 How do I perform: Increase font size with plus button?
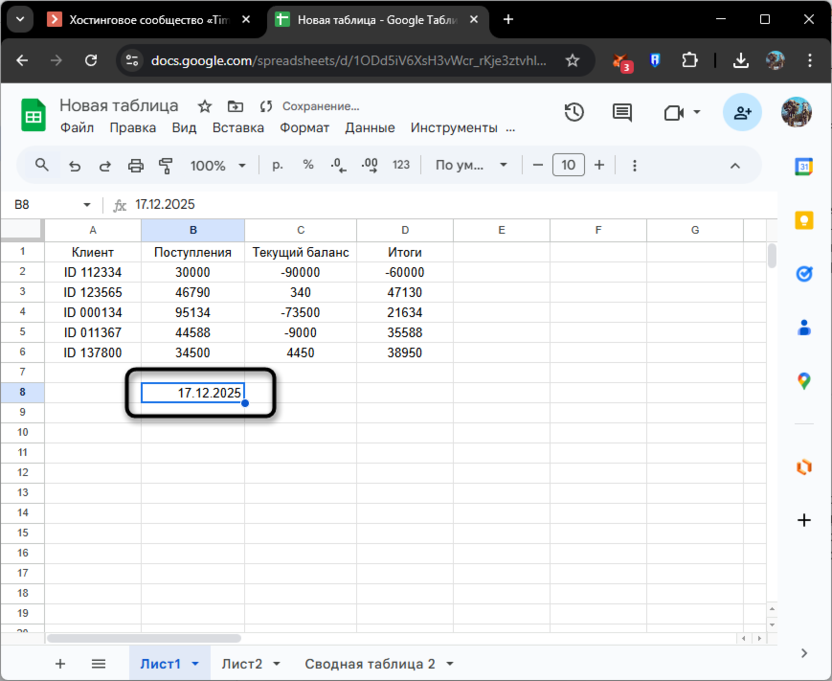pyautogui.click(x=599, y=165)
